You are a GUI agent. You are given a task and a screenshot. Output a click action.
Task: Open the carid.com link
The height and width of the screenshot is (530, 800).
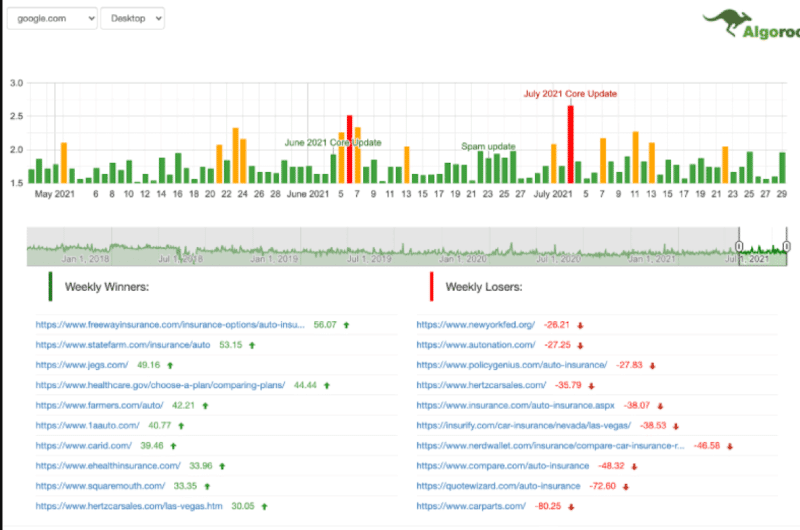click(x=84, y=446)
